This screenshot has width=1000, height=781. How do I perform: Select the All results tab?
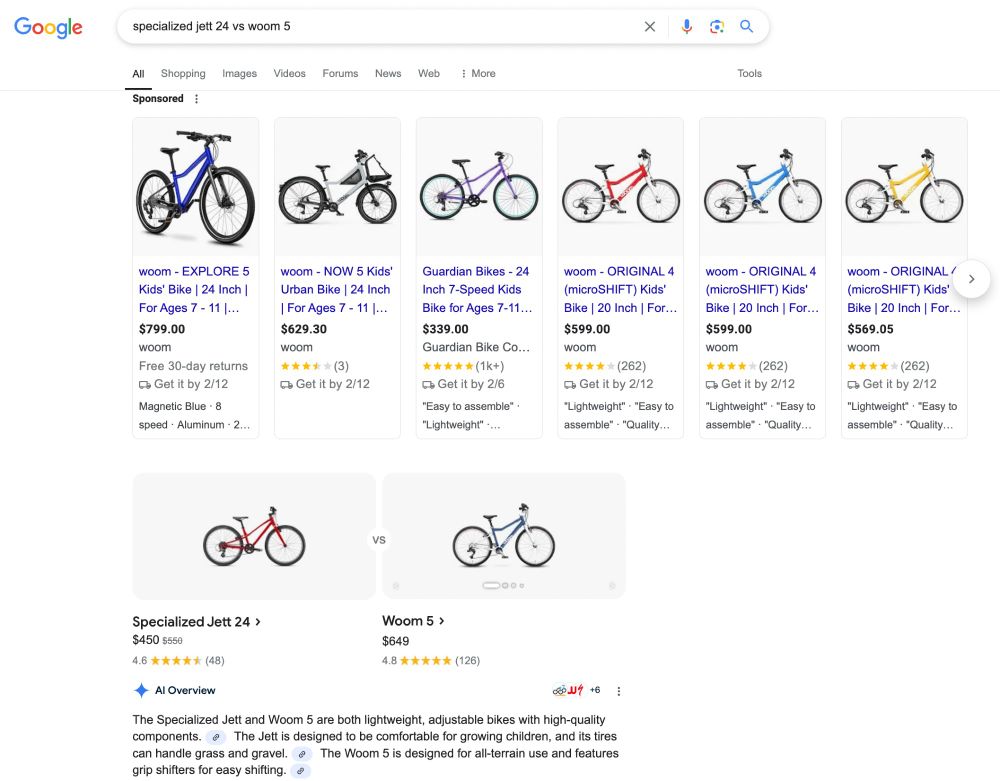pos(138,74)
